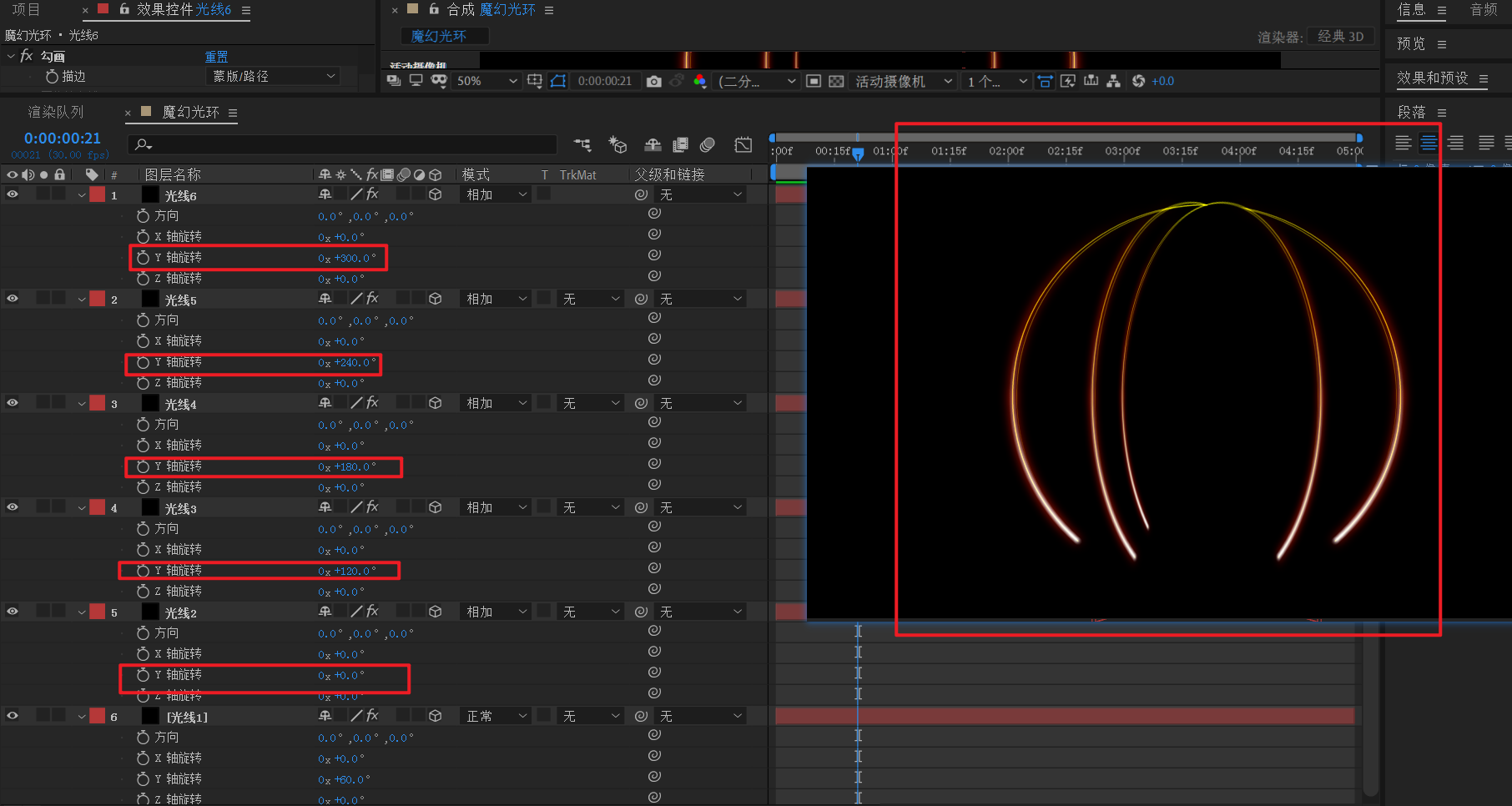Click the Y rotation value 0x +120.0°
This screenshot has height=806, width=1512.
point(347,571)
